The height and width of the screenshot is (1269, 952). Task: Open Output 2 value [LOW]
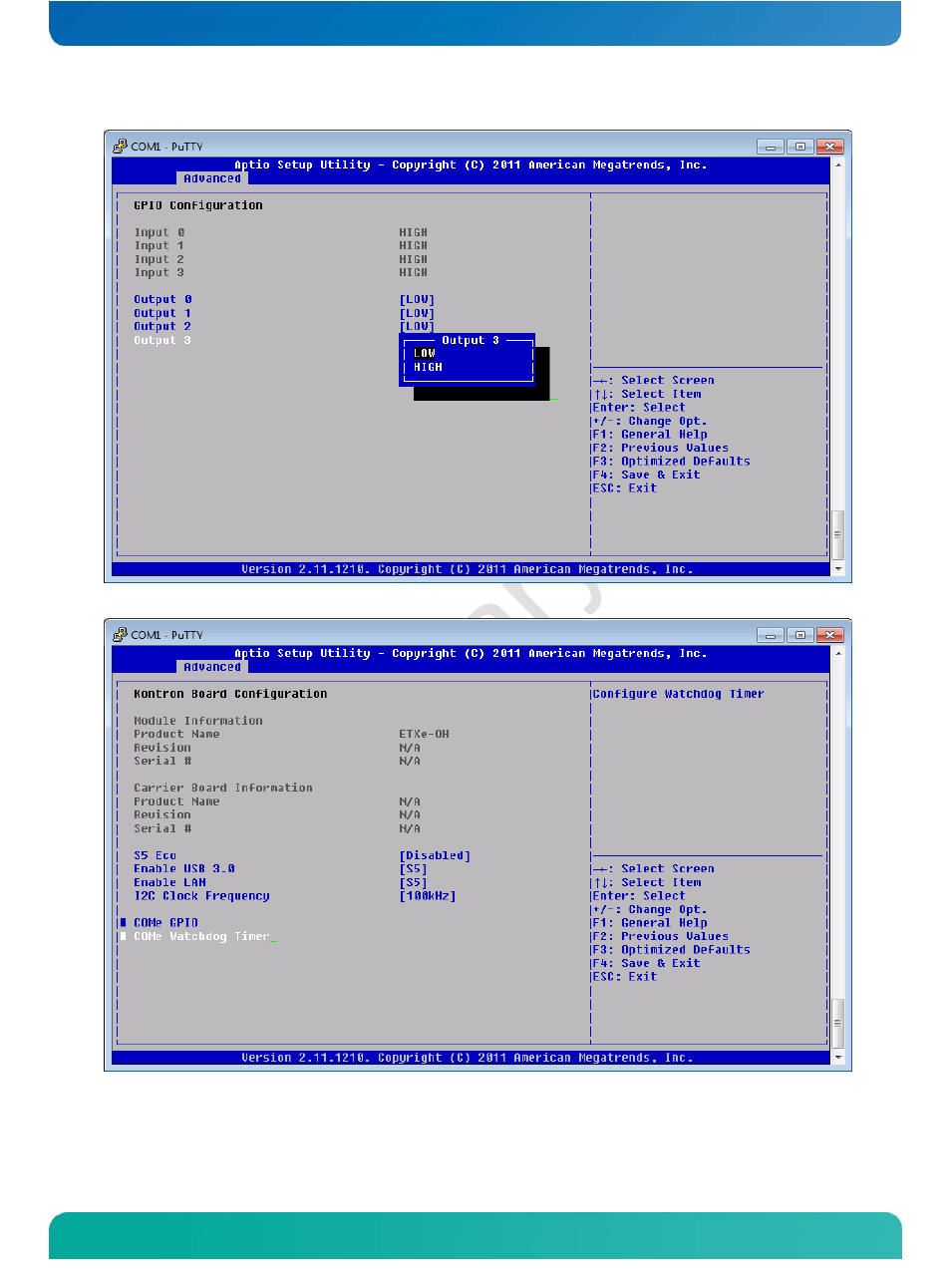(x=417, y=326)
